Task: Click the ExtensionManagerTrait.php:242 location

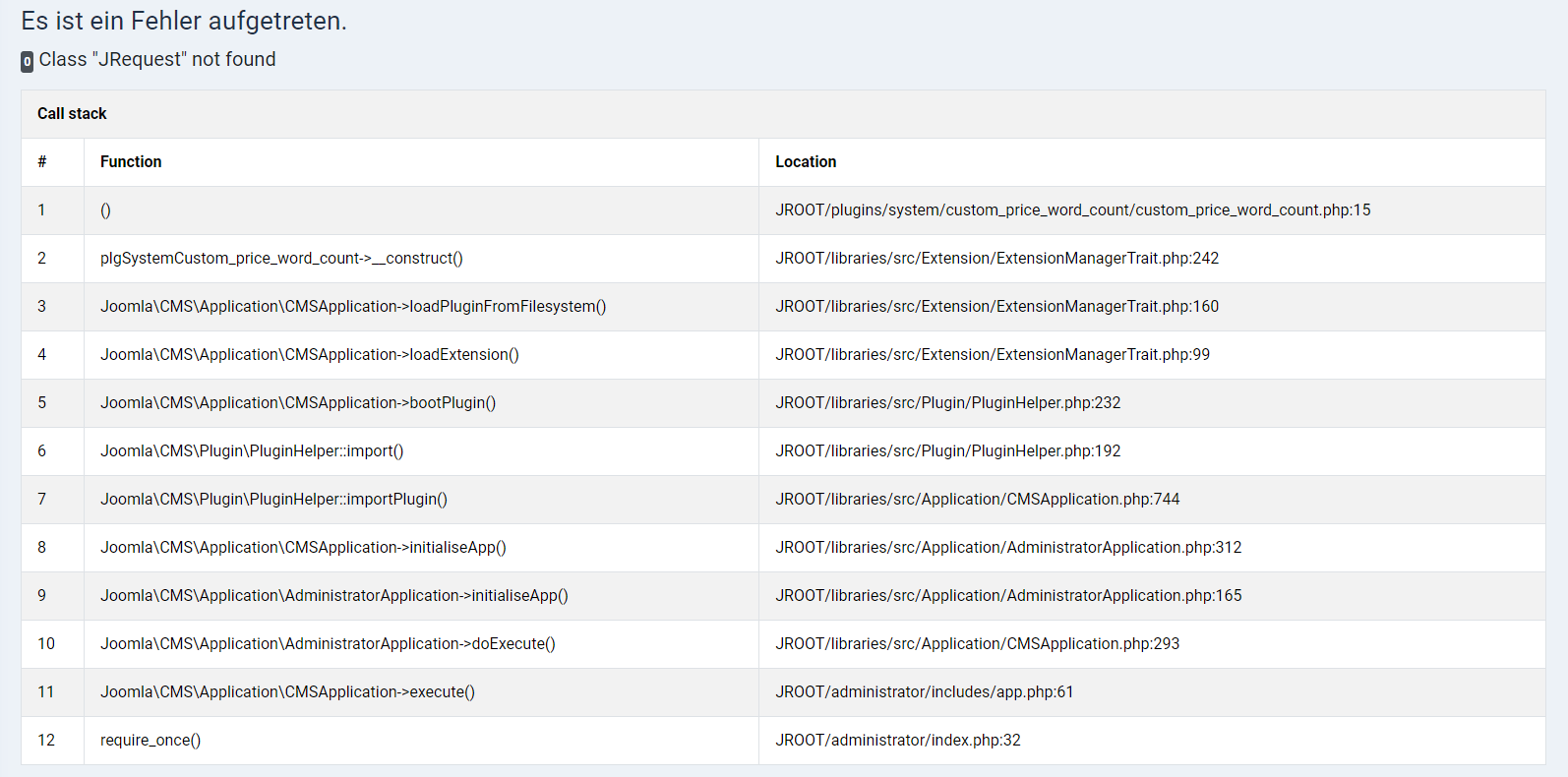Action: [996, 259]
